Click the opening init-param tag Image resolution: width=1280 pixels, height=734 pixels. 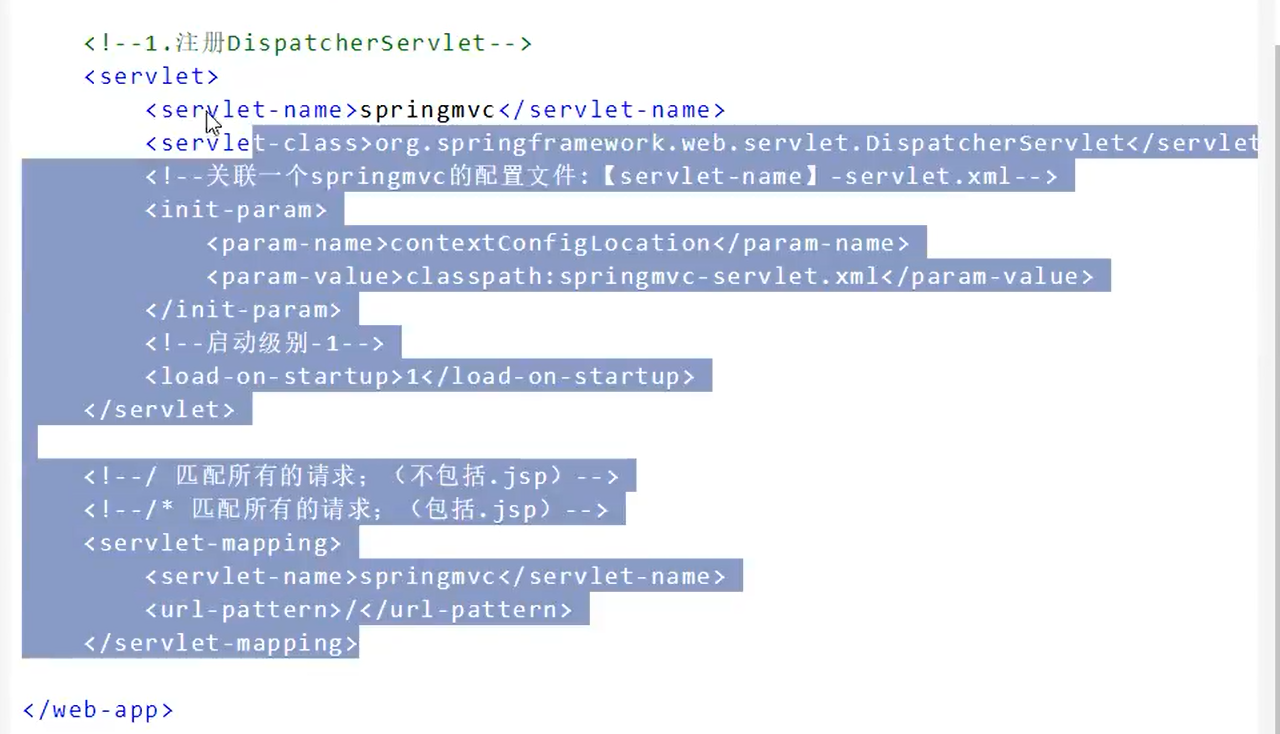click(x=236, y=210)
